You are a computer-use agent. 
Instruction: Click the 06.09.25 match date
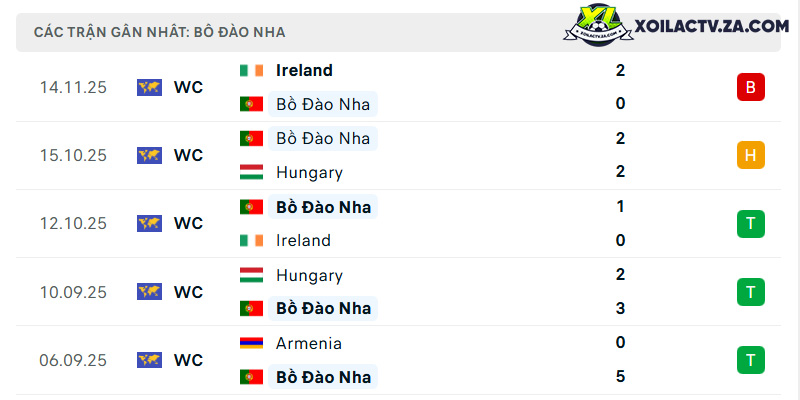click(x=73, y=360)
